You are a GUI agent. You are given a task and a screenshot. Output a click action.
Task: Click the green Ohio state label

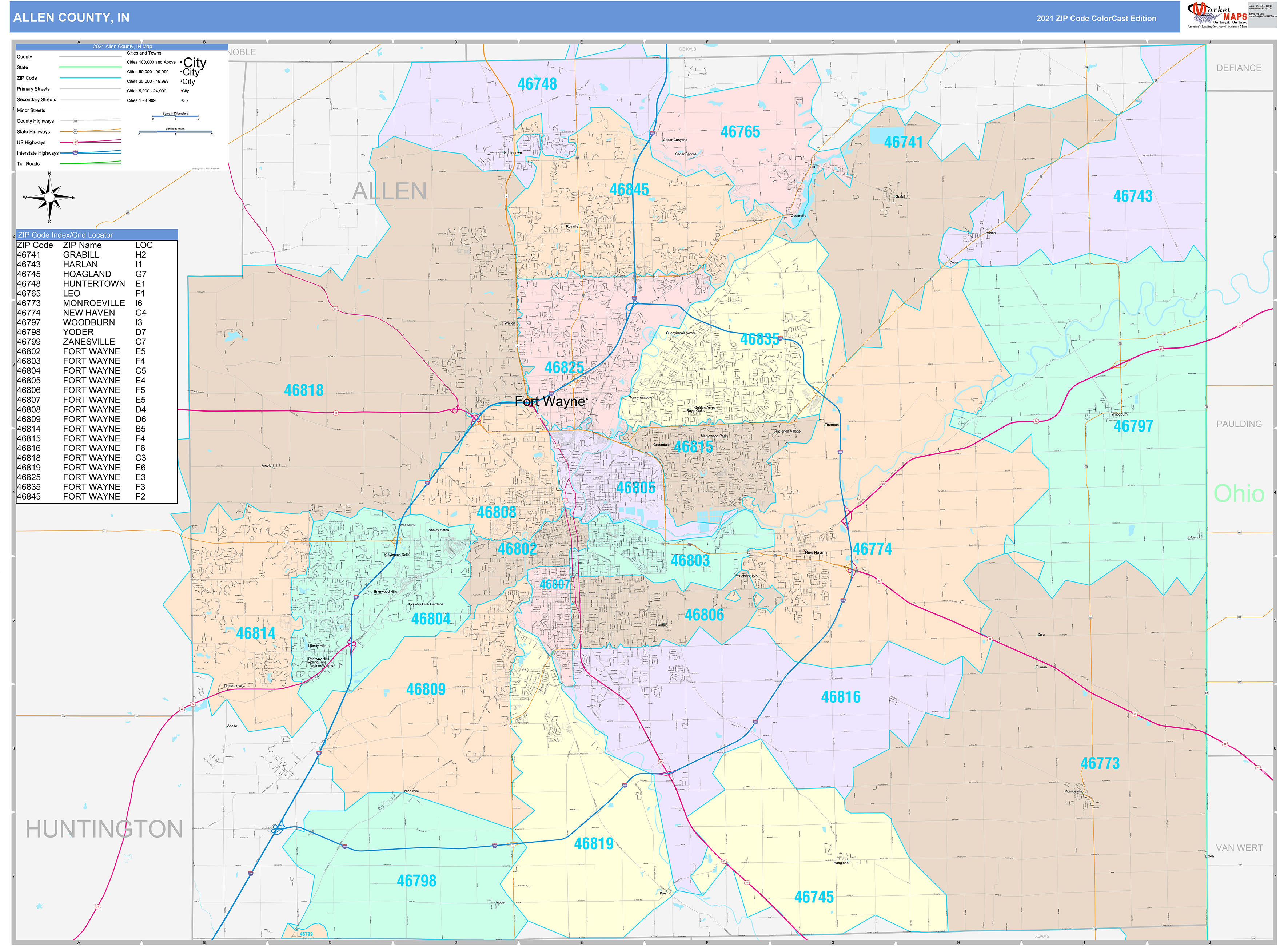point(1239,494)
